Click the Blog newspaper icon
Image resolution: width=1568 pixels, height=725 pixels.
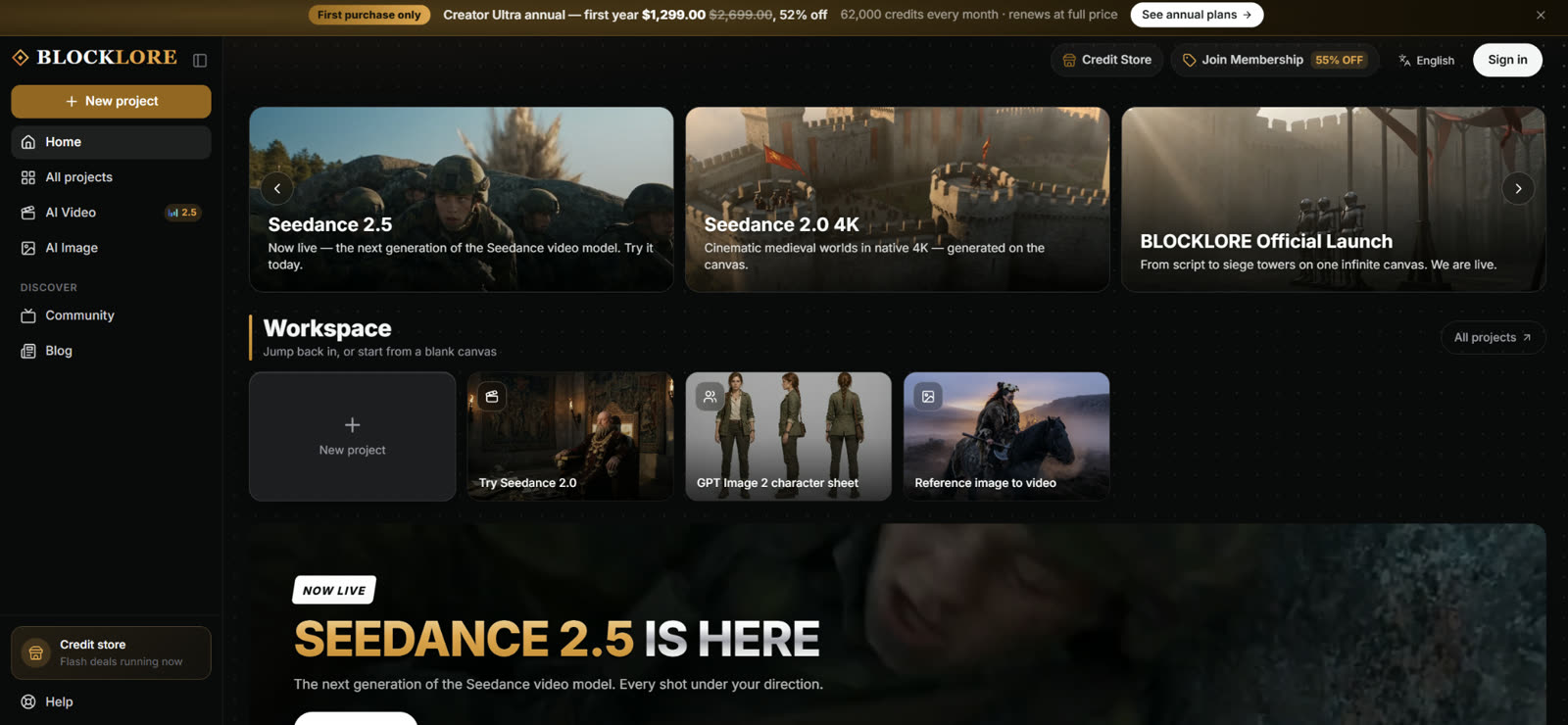[x=28, y=351]
